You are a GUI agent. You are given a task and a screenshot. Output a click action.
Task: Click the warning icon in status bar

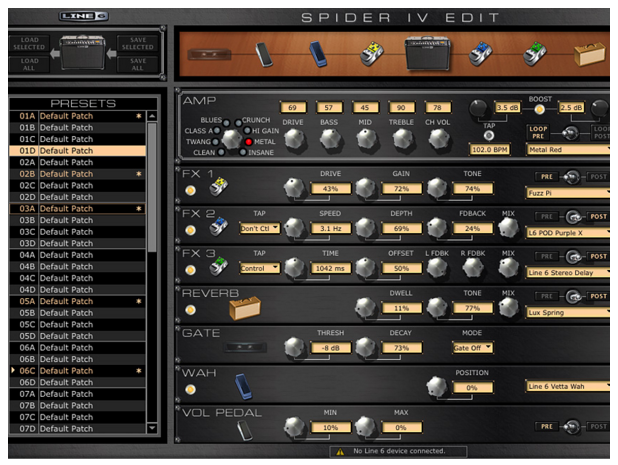click(x=340, y=452)
